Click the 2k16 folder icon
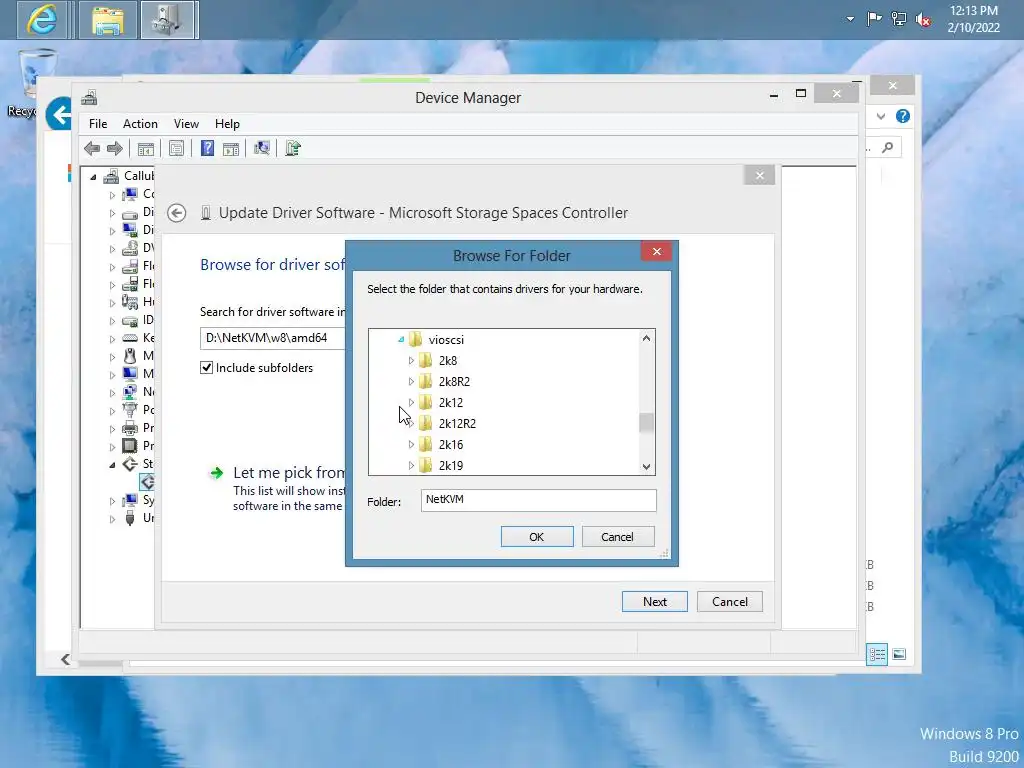The image size is (1024, 768). click(426, 445)
